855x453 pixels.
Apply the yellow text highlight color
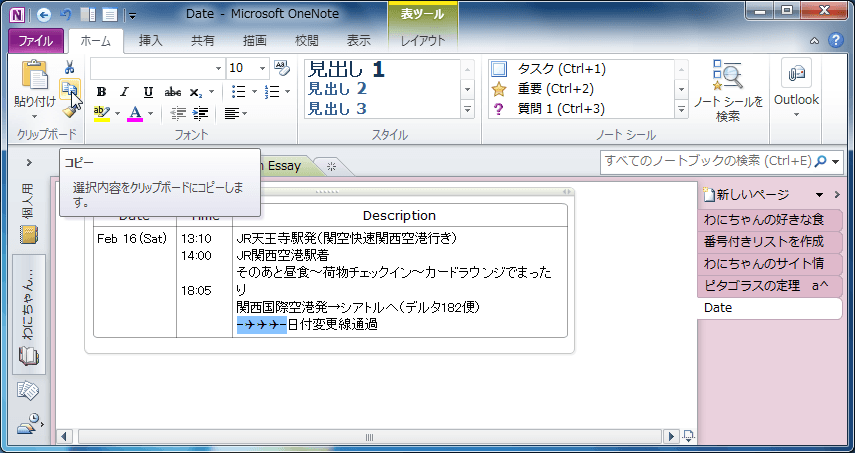pyautogui.click(x=102, y=113)
